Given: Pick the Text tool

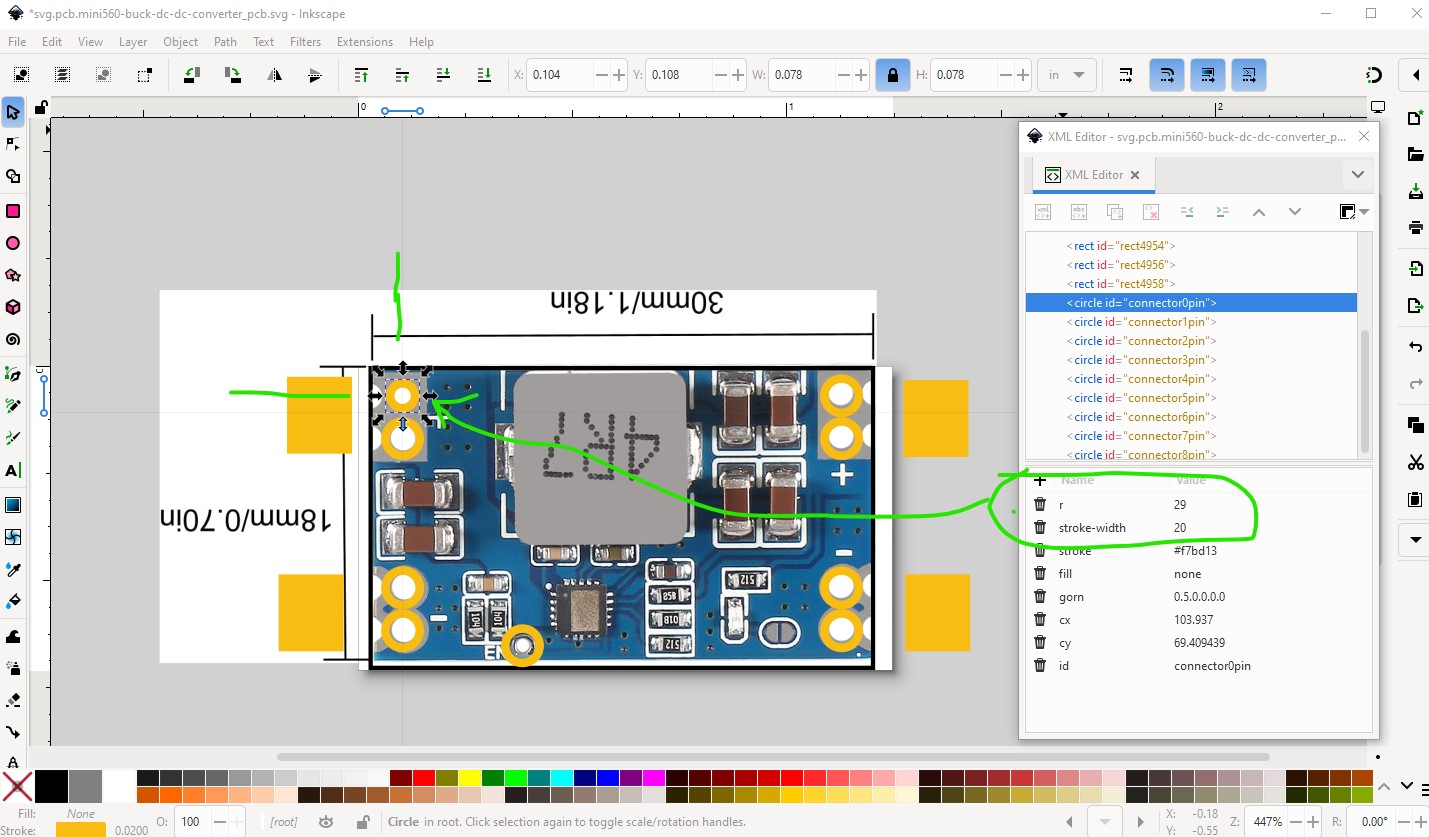Looking at the screenshot, I should pos(13,470).
